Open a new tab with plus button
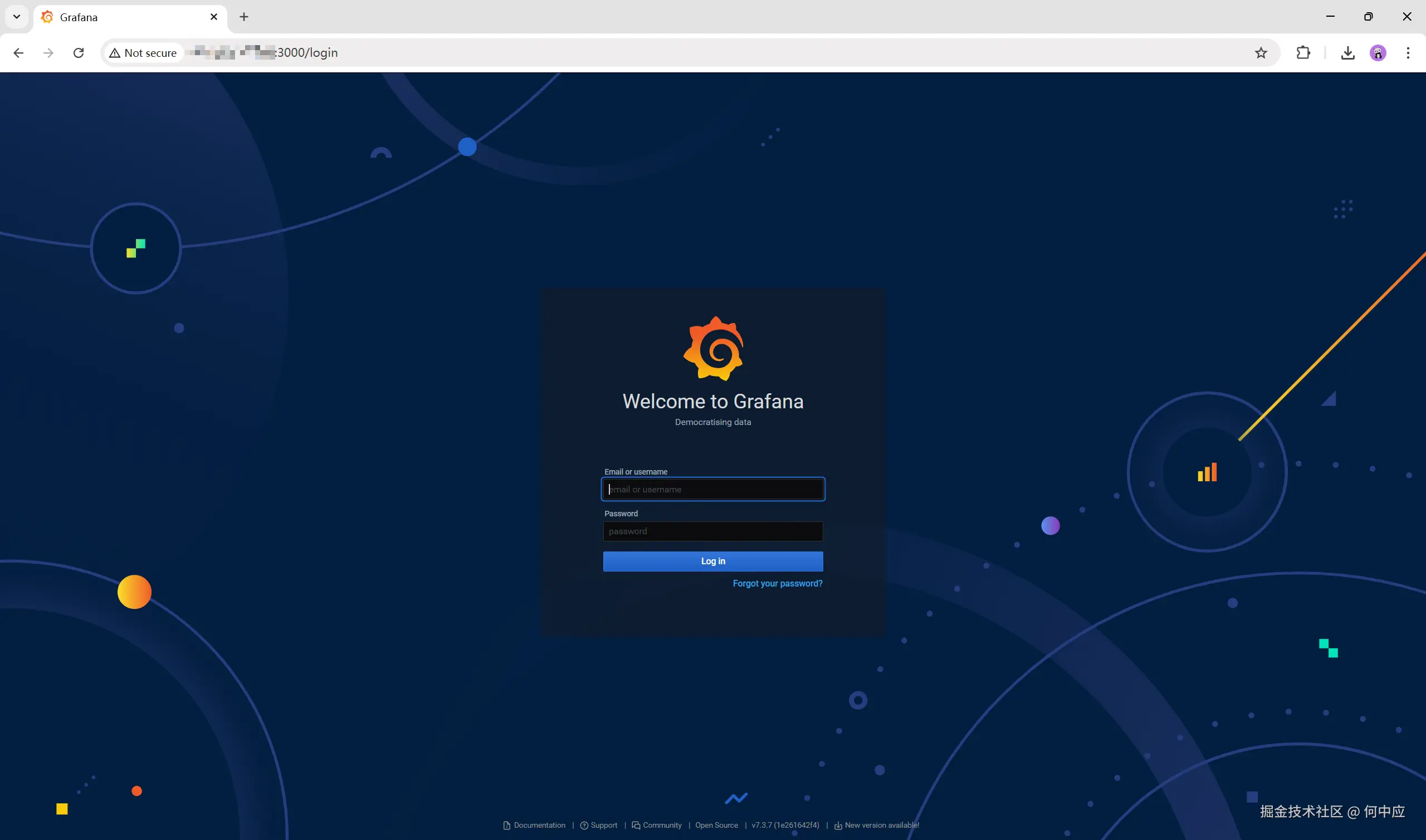The width and height of the screenshot is (1426, 840). [244, 17]
